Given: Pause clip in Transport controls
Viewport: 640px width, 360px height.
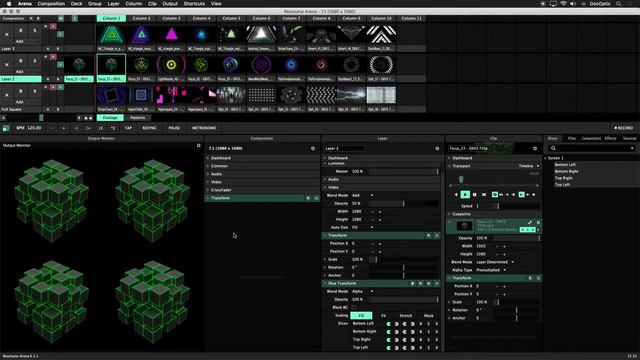Looking at the screenshot, I should [474, 195].
